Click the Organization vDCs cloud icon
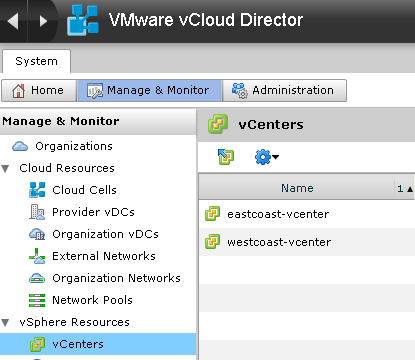415x360 pixels. pos(37,234)
